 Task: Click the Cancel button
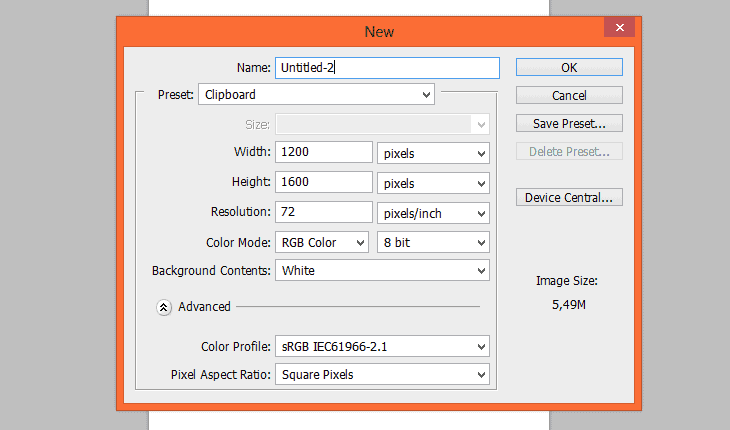tap(569, 95)
